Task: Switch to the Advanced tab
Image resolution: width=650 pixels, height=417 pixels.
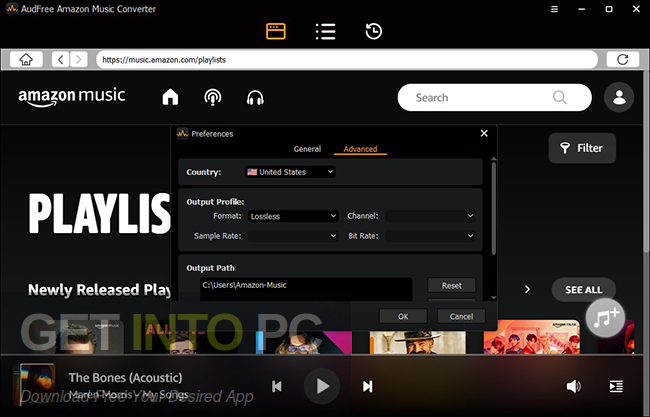Action: 360,149
